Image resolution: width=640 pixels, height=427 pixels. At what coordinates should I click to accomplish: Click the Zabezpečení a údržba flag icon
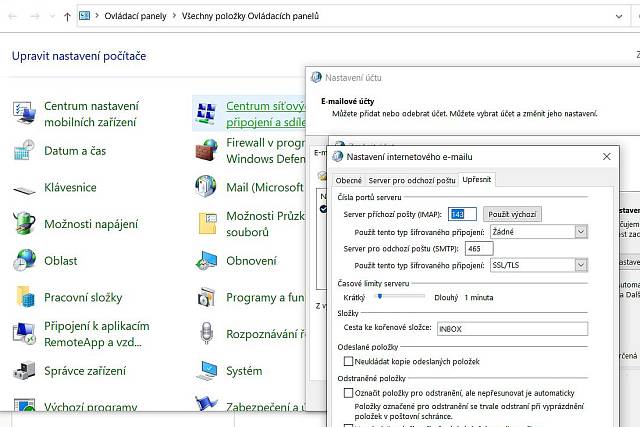tap(206, 403)
